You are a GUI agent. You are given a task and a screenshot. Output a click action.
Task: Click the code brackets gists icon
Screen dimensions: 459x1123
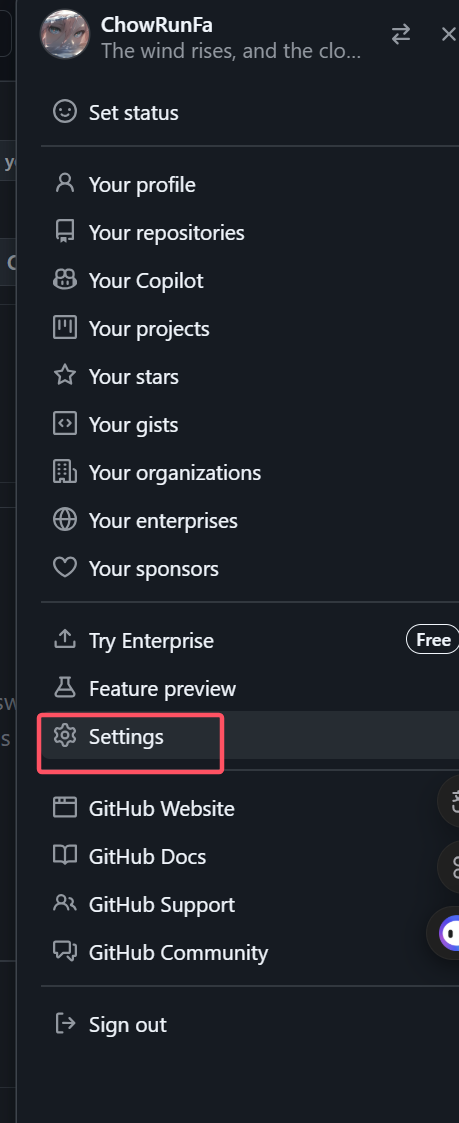(x=64, y=424)
